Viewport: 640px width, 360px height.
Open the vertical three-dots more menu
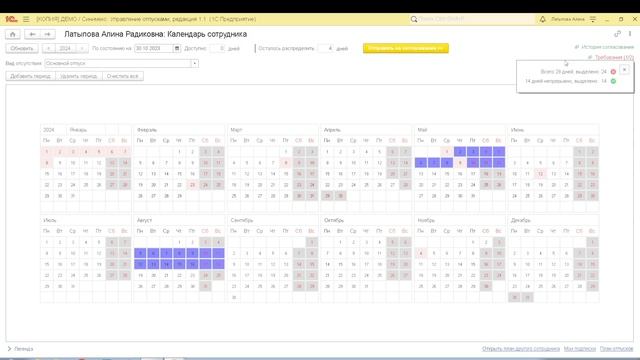pyautogui.click(x=630, y=34)
